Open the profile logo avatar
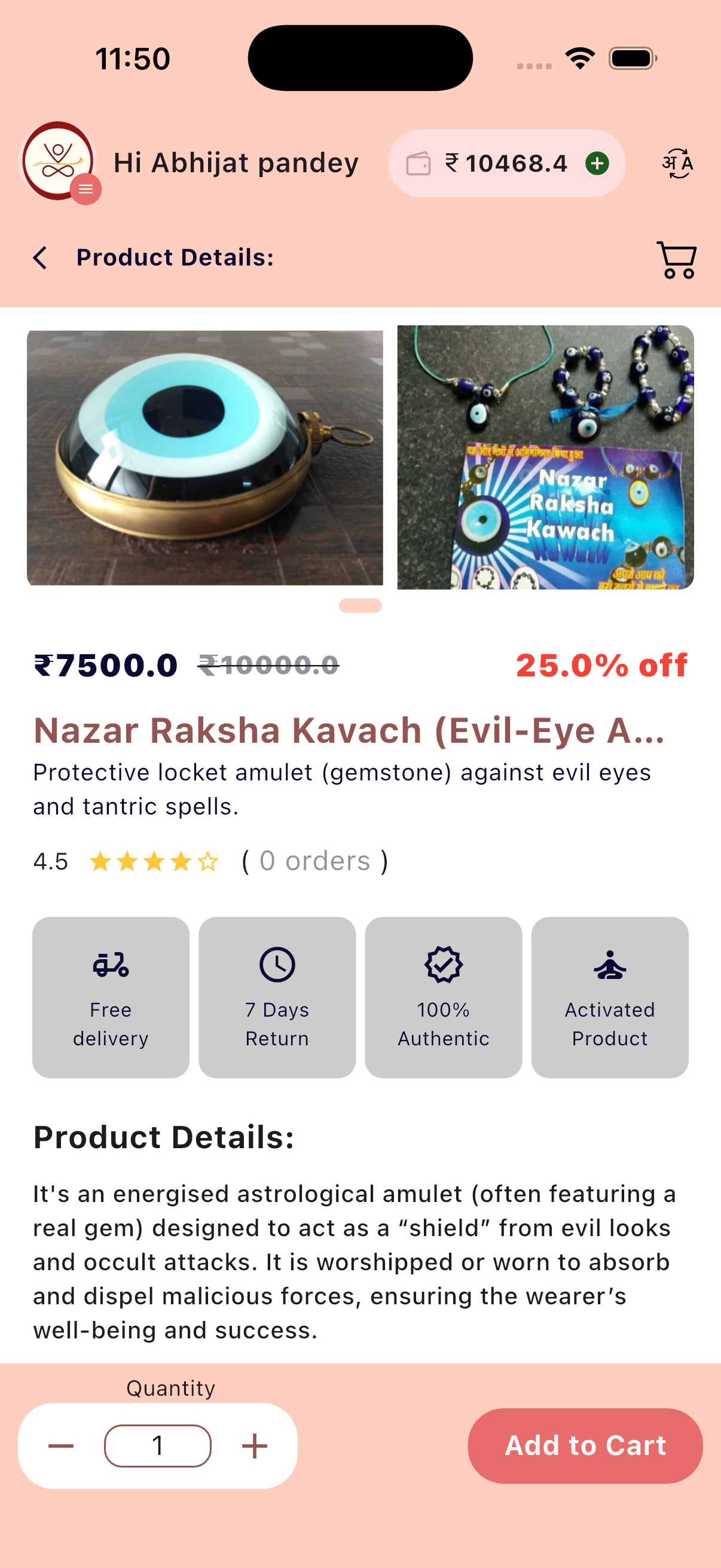721x1568 pixels. pos(58,161)
